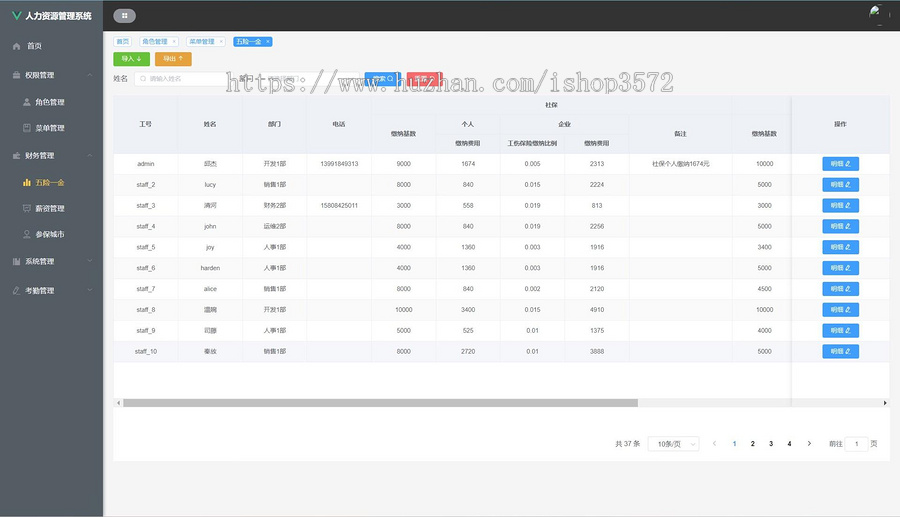Click 明细 button in staff_4 row
900x517 pixels.
point(840,226)
